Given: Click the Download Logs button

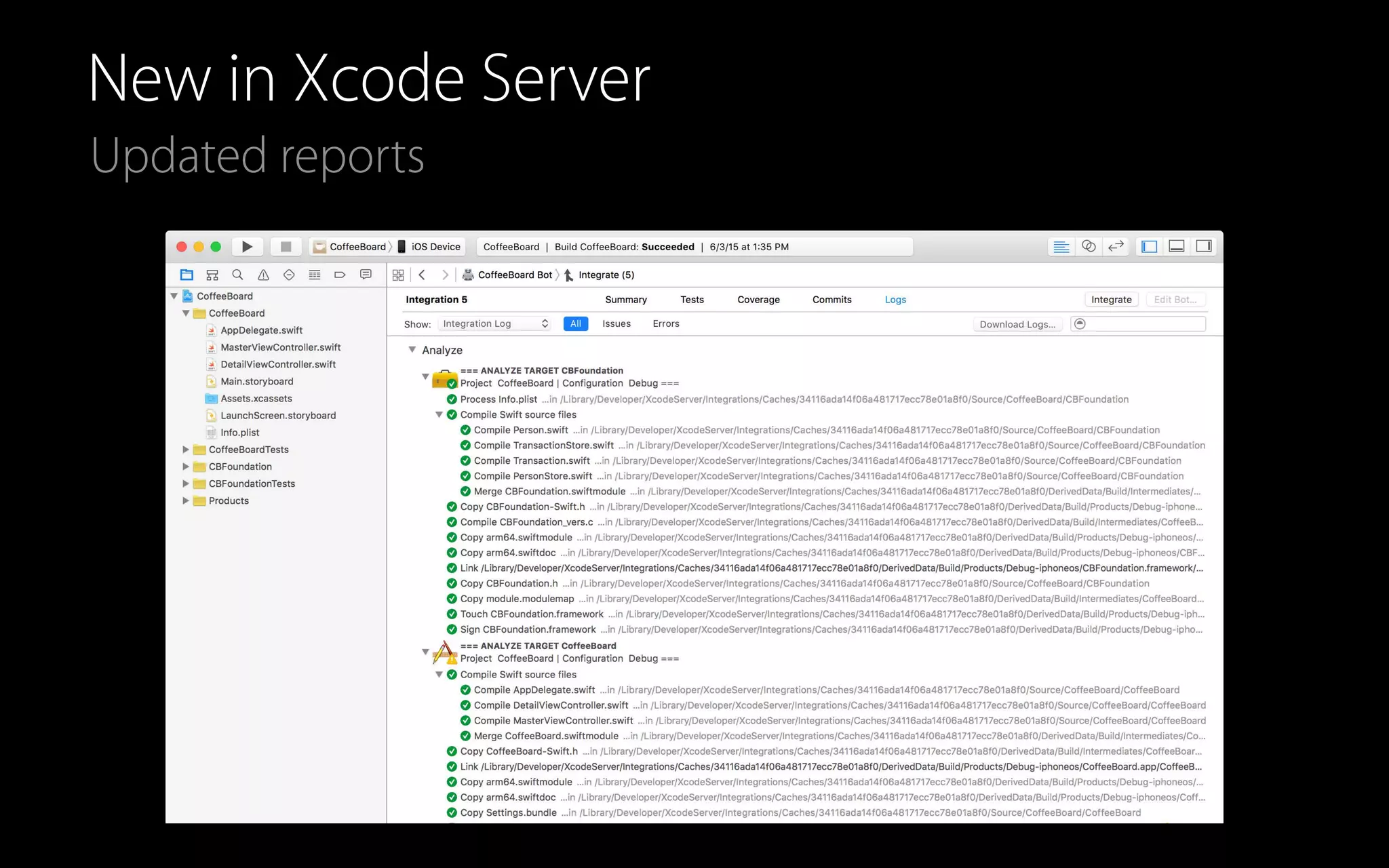Looking at the screenshot, I should pyautogui.click(x=1017, y=324).
